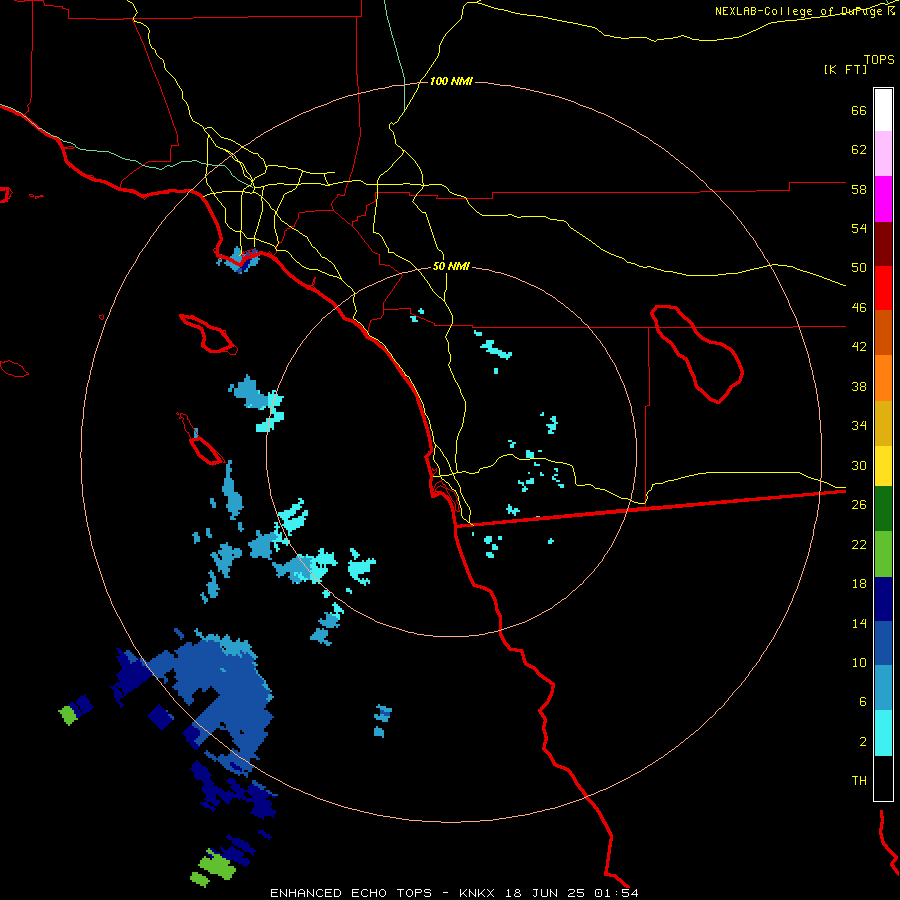Click the NEXLAB-College of DuPage text
This screenshot has height=900, width=900.
coord(800,11)
